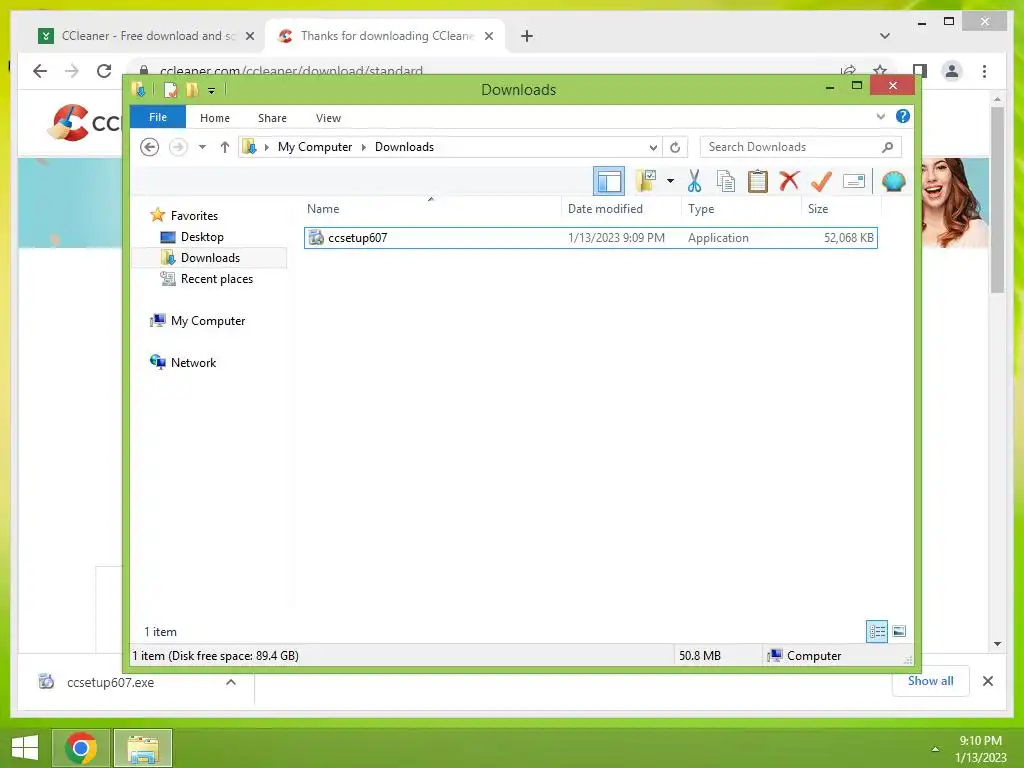Click the ccsetup607 application file icon
The width and height of the screenshot is (1024, 768).
316,238
